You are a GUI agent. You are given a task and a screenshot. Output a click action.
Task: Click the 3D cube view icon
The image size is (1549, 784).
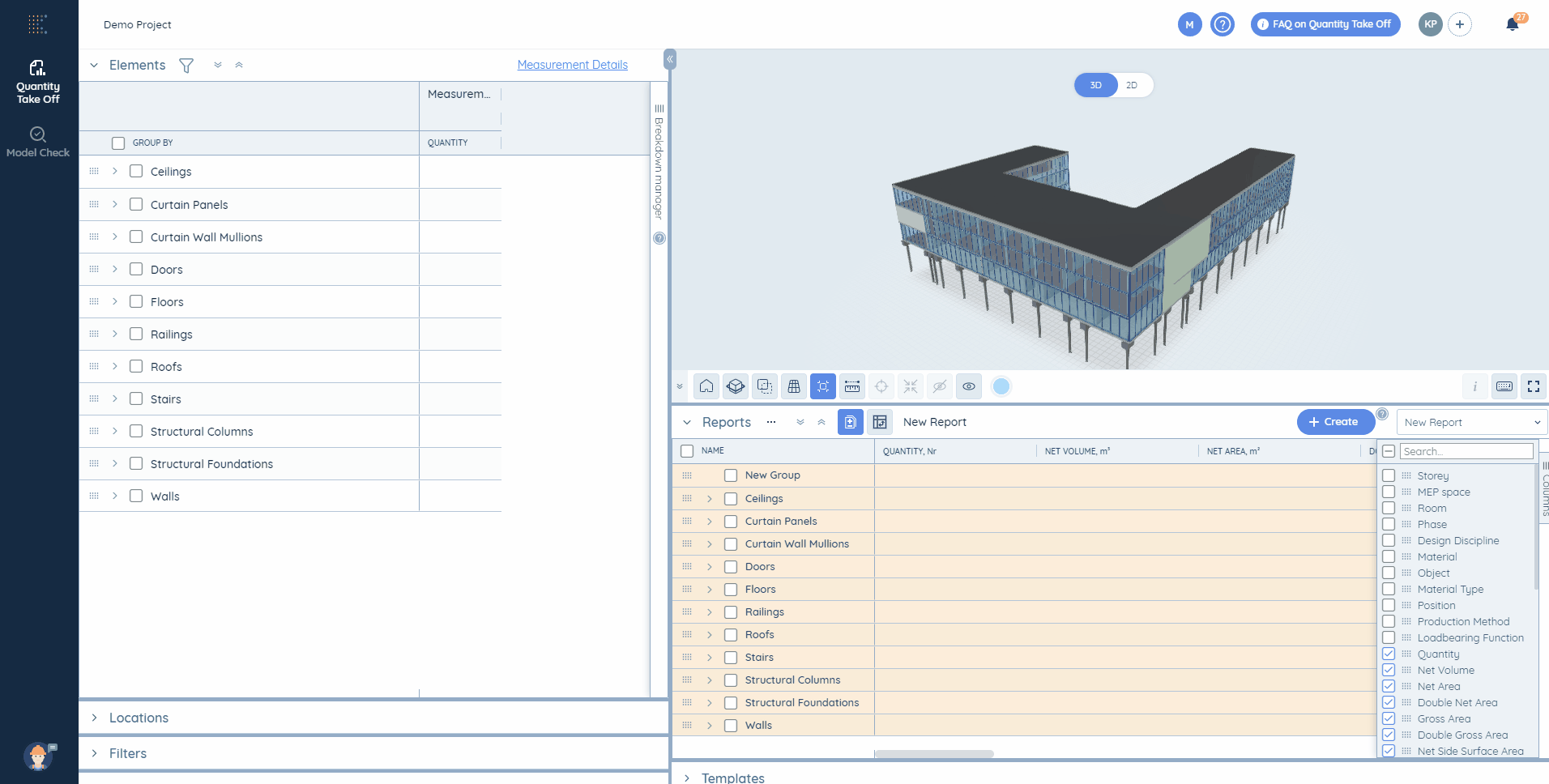coord(736,386)
